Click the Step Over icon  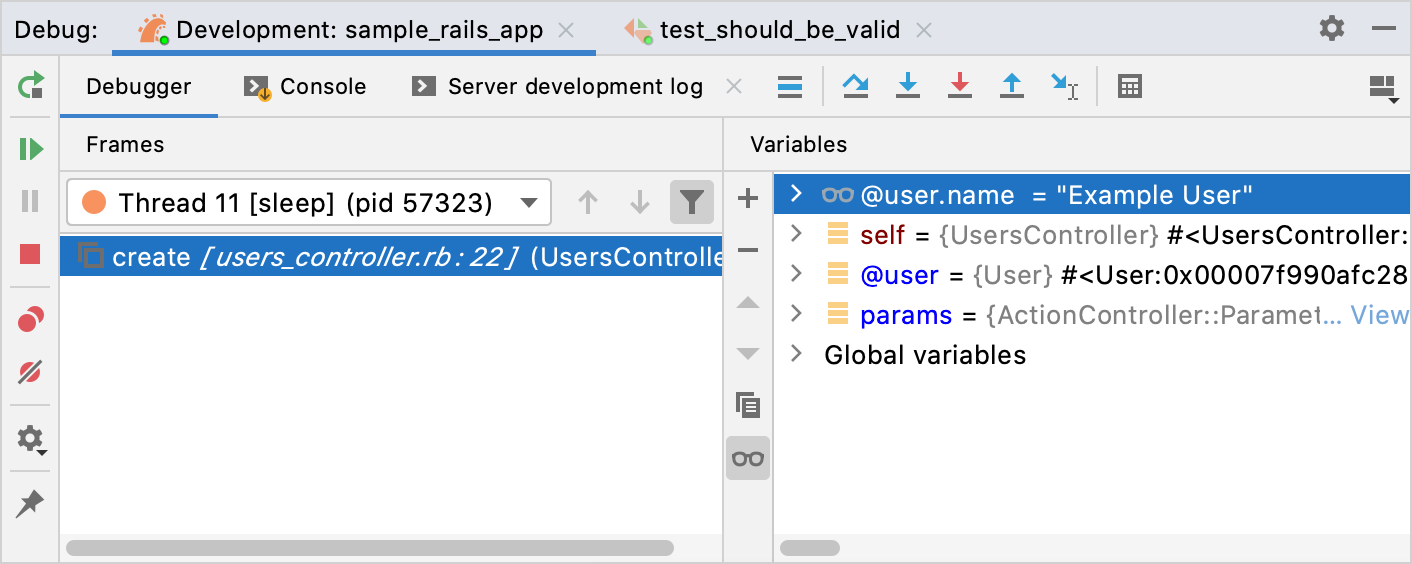855,87
